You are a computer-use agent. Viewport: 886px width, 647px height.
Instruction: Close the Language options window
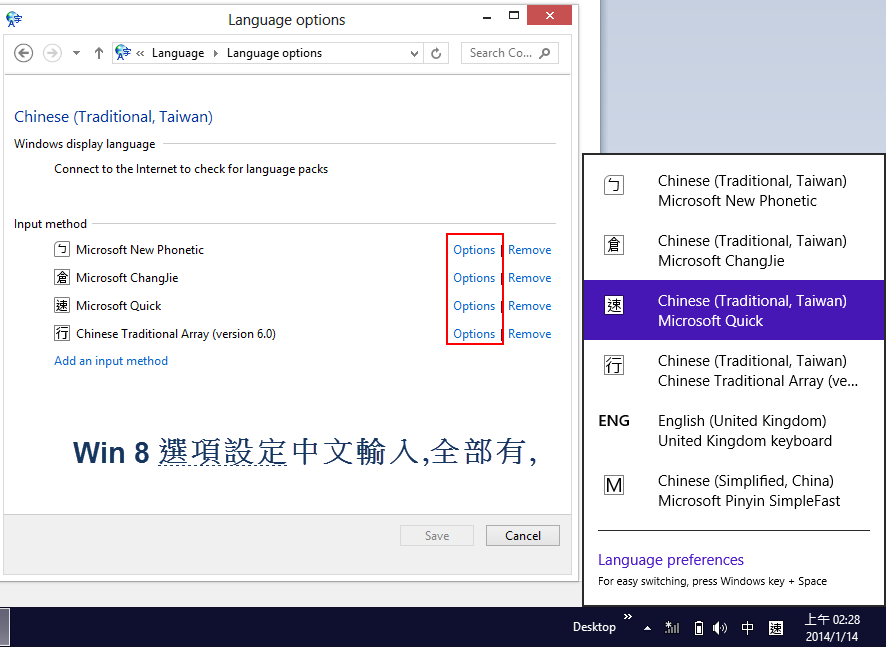(549, 15)
